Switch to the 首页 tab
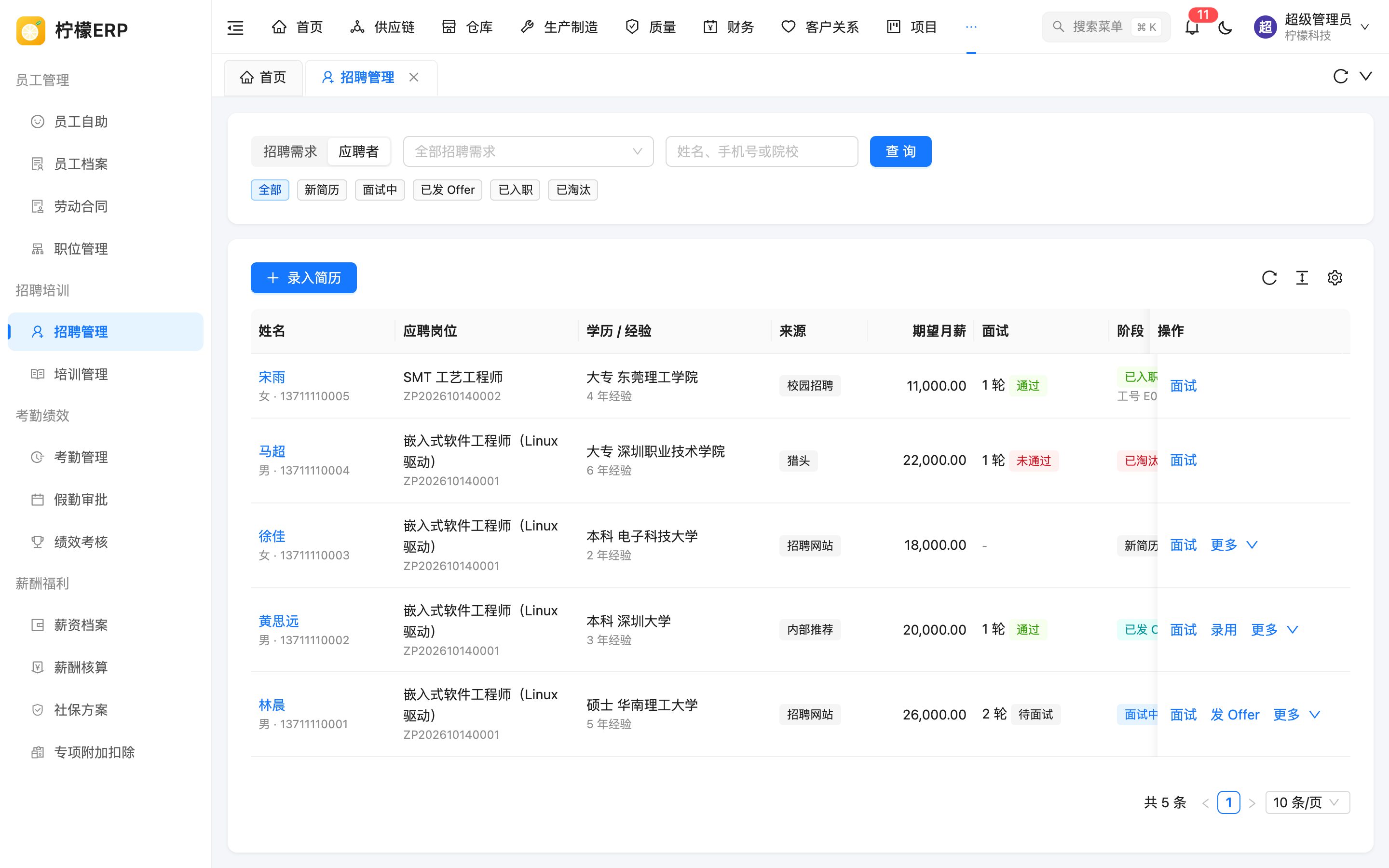Viewport: 1389px width, 868px height. pyautogui.click(x=263, y=77)
